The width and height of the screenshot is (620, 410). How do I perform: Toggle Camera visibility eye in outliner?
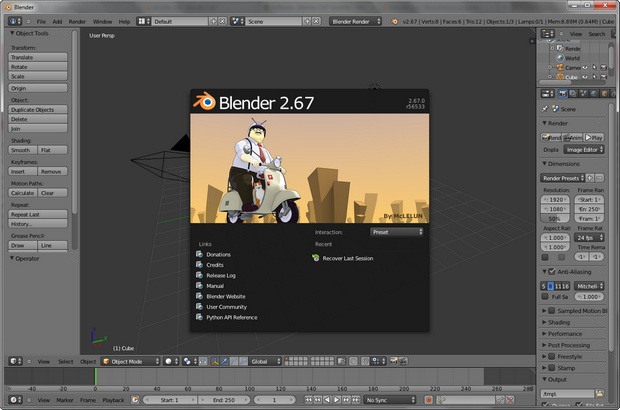coord(585,68)
